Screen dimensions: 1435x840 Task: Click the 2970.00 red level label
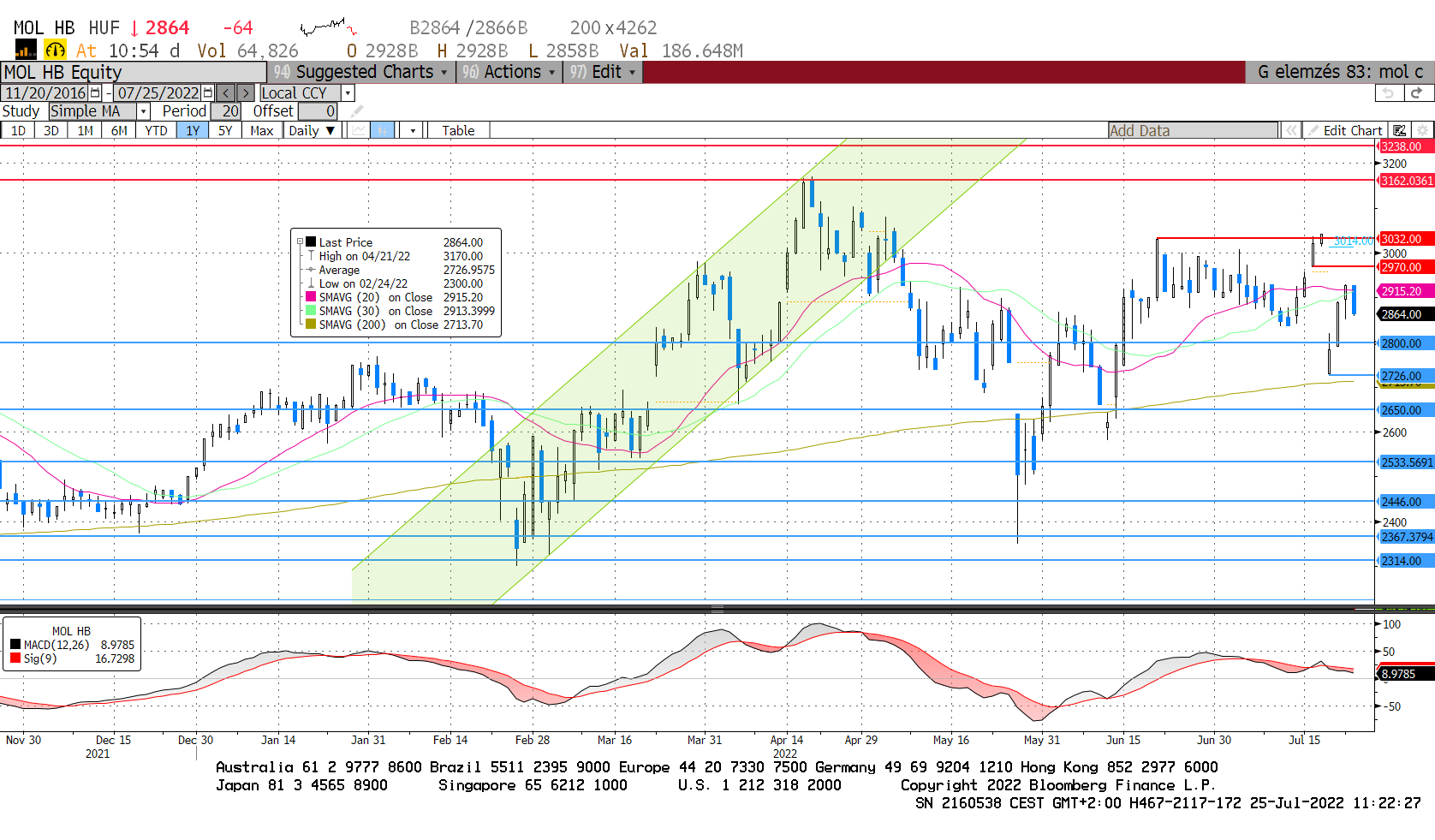1405,267
